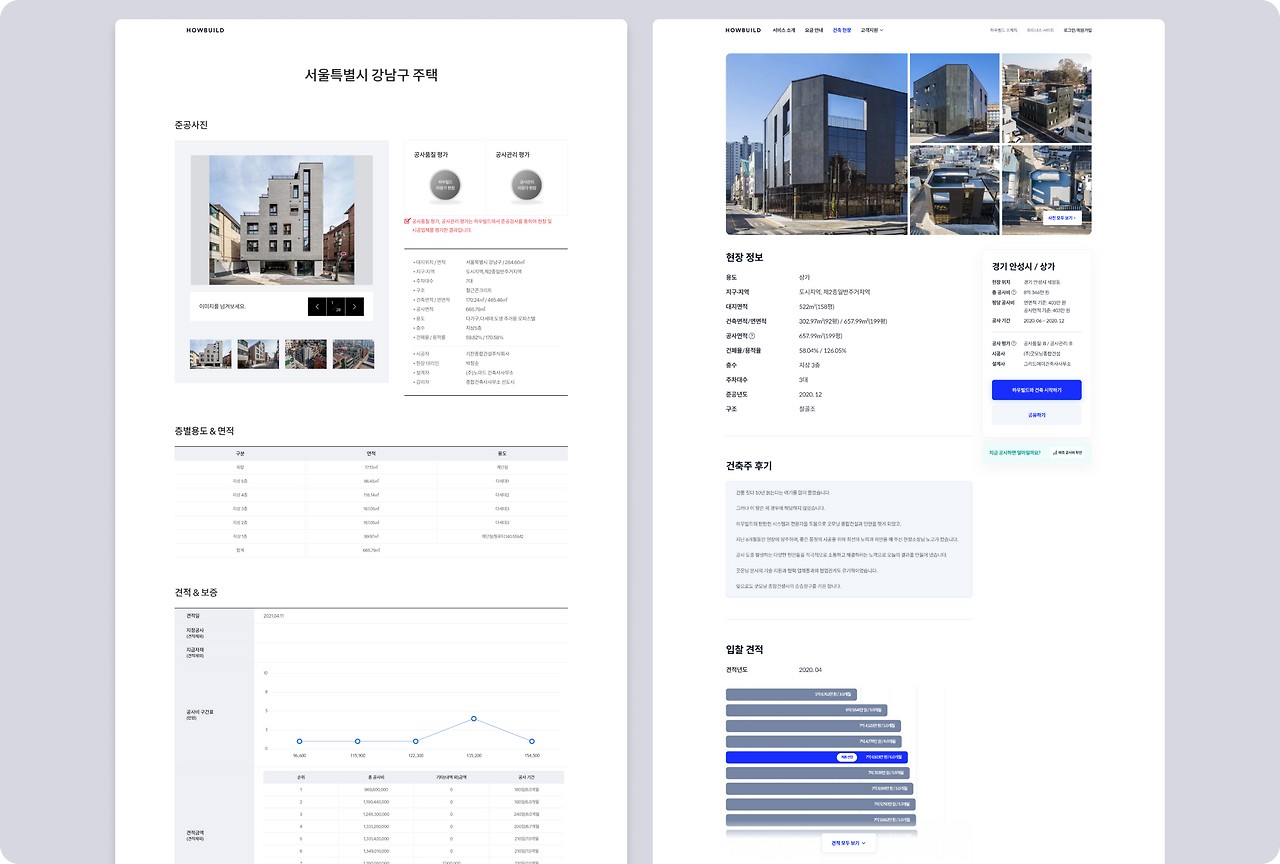Click the 건축주 후기 heading
Viewport: 1280px width, 864px height.
(749, 466)
